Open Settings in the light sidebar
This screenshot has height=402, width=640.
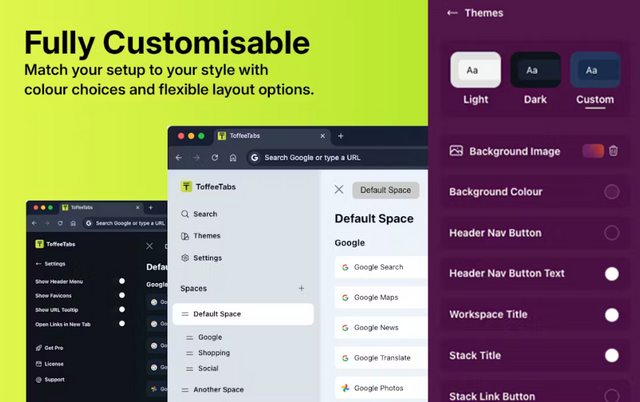click(201, 258)
